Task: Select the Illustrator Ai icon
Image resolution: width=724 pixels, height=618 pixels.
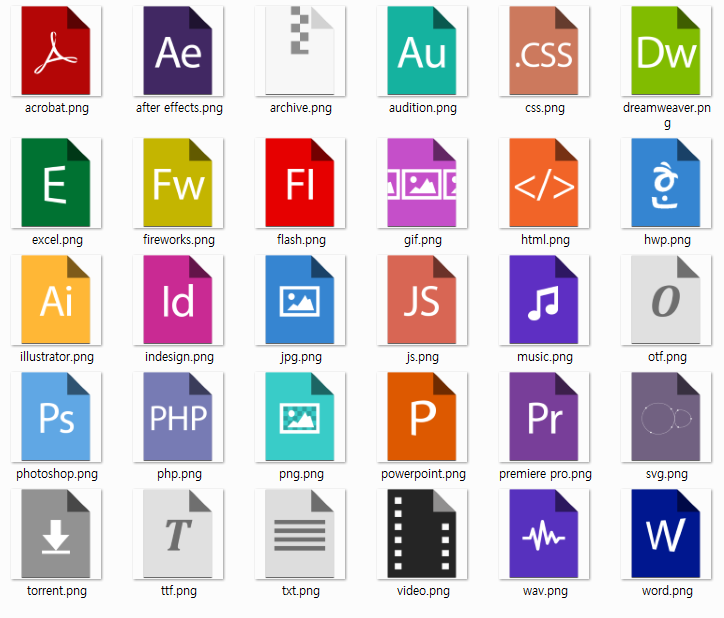Action: 56,300
